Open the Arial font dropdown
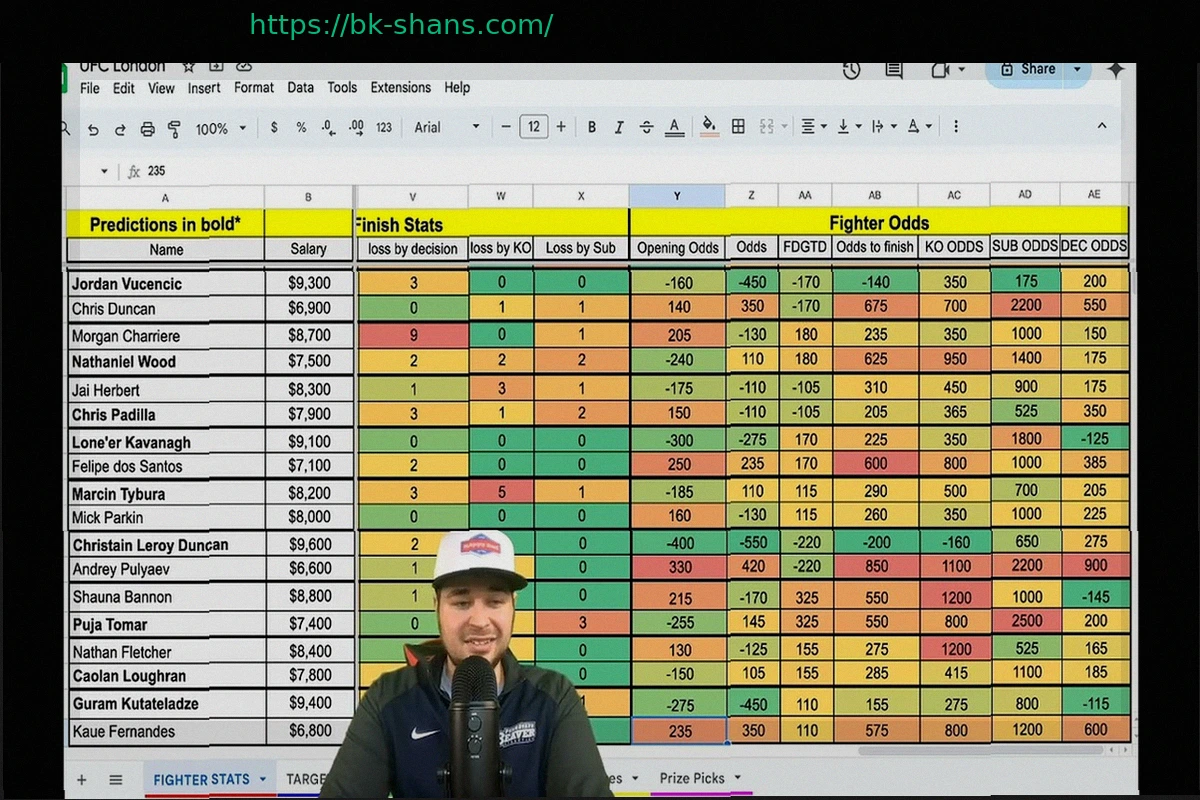Viewport: 1200px width, 800px height. coord(447,127)
